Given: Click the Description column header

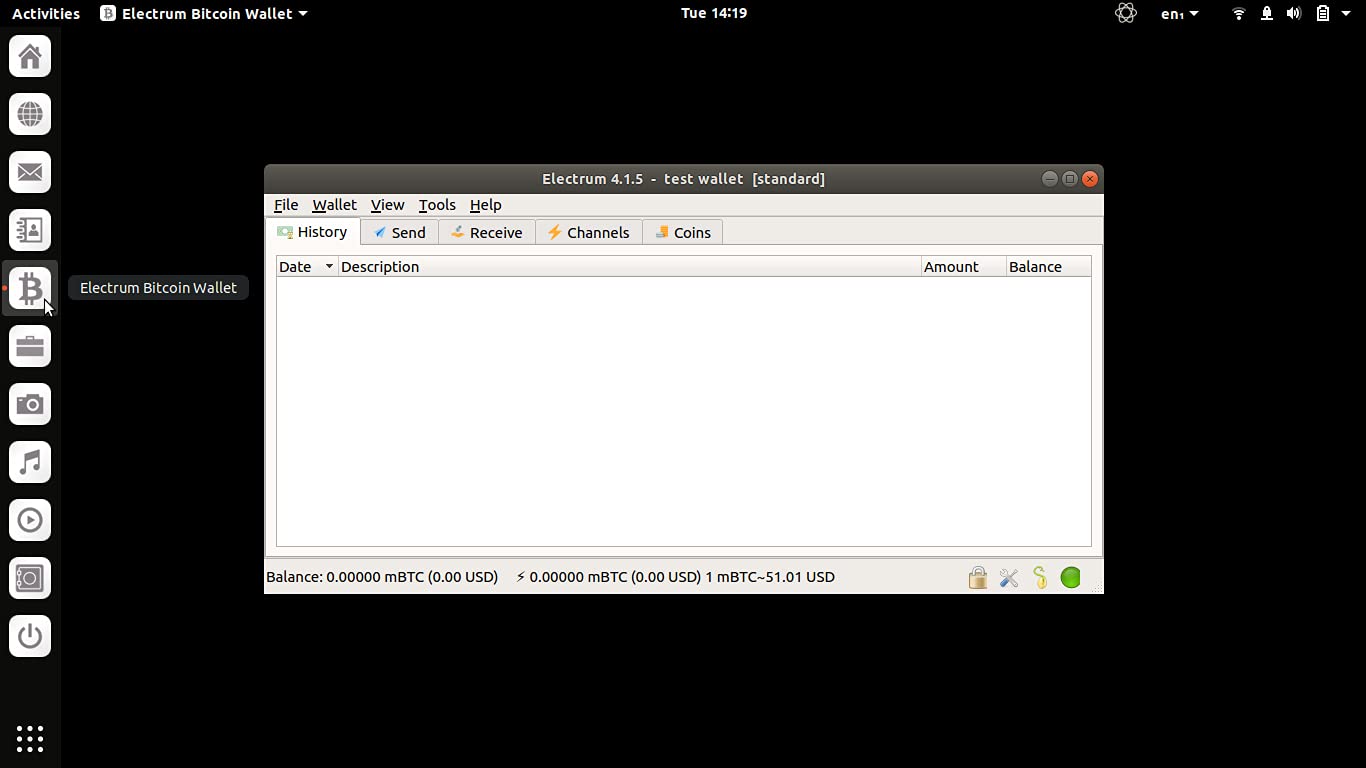Looking at the screenshot, I should click(630, 267).
